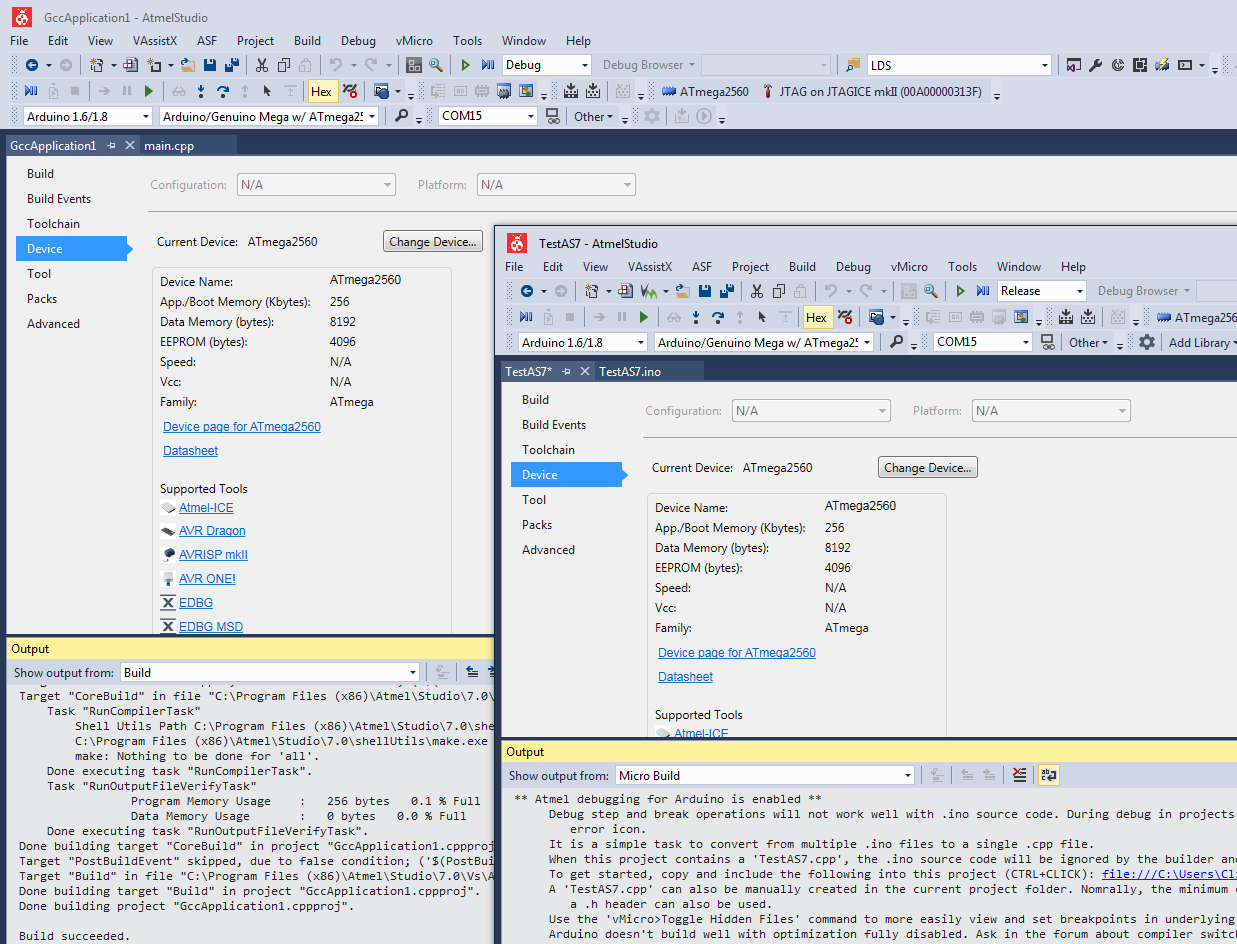Toggle Hex display in TestAS7 window
This screenshot has height=944, width=1237.
(x=816, y=317)
